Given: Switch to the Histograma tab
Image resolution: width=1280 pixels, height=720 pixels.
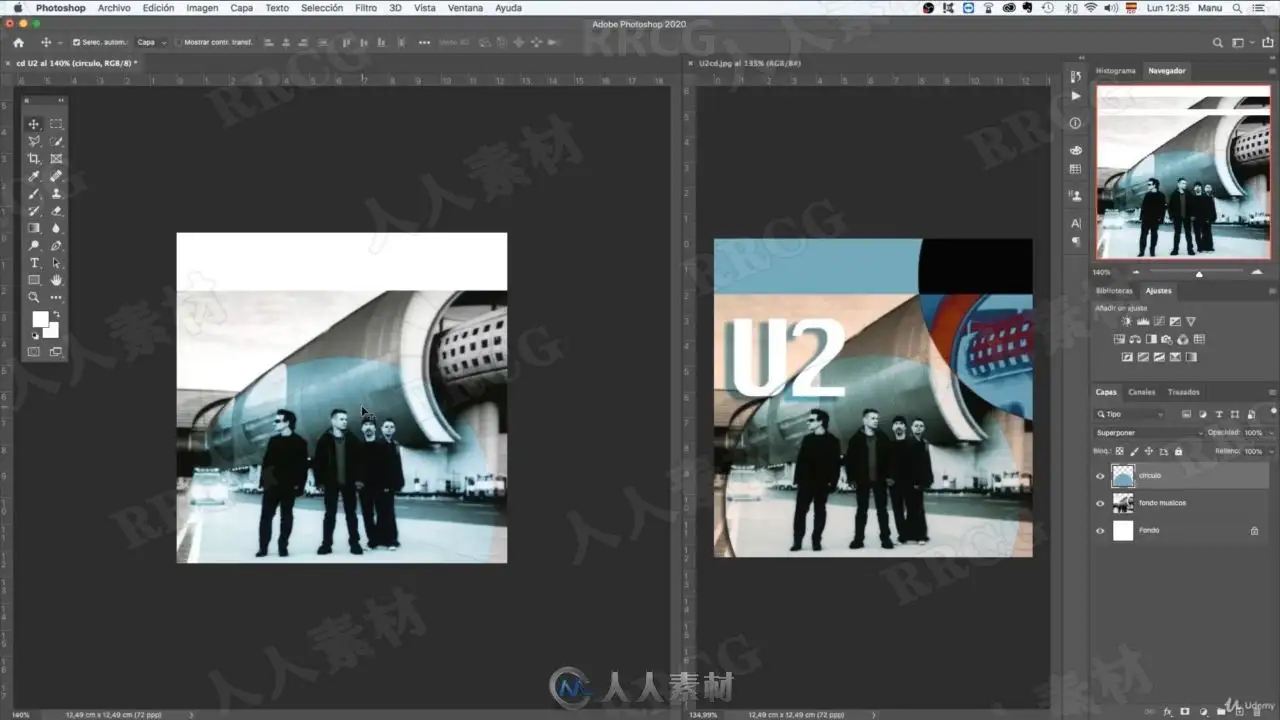Looking at the screenshot, I should coord(1115,71).
